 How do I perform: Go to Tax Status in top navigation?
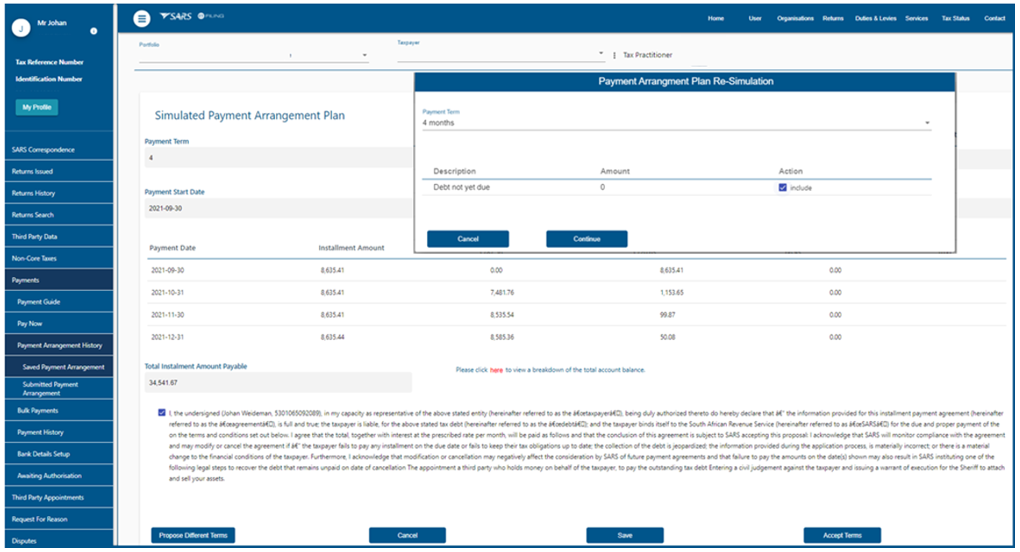955,19
